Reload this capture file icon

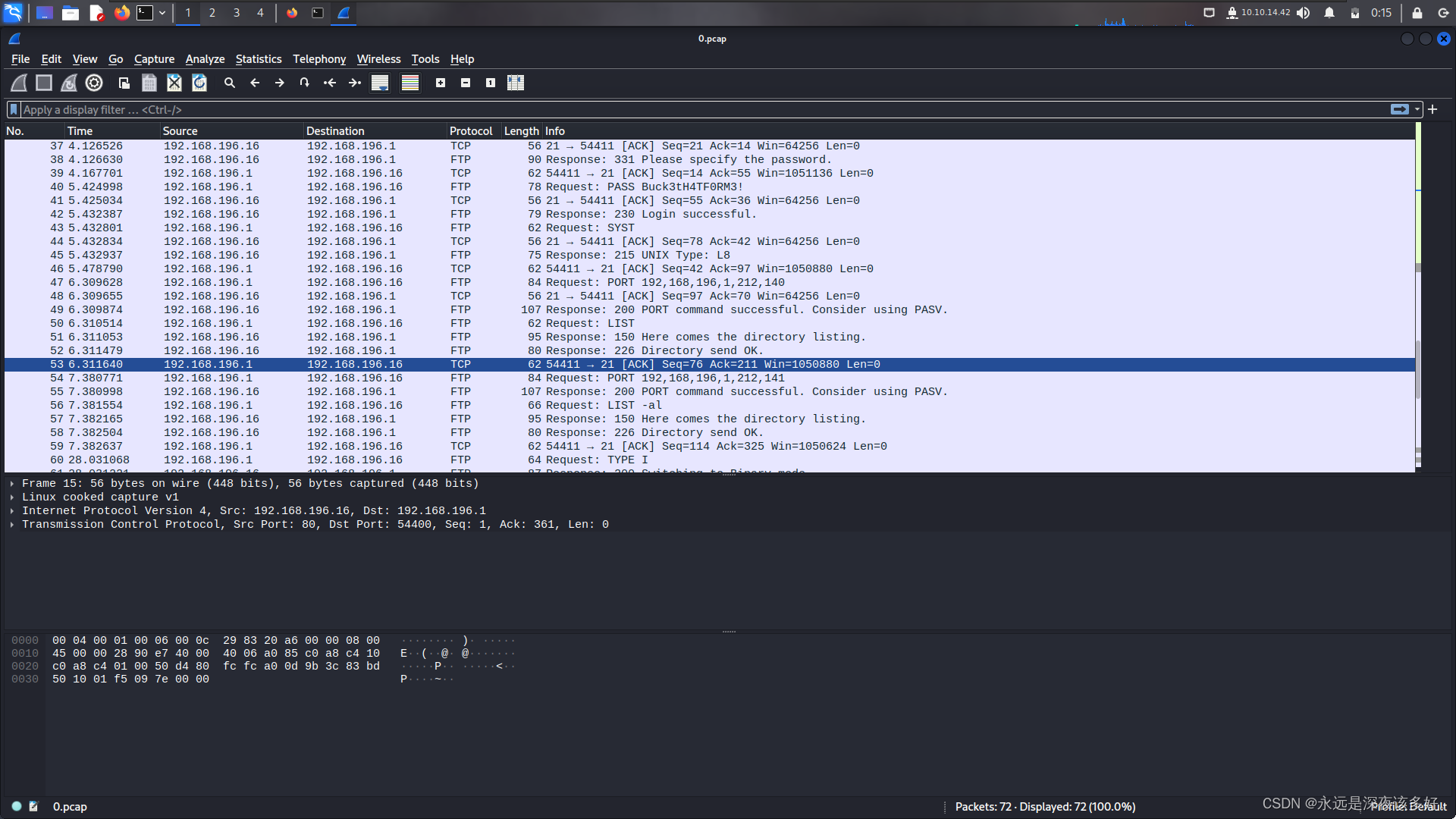pos(199,83)
